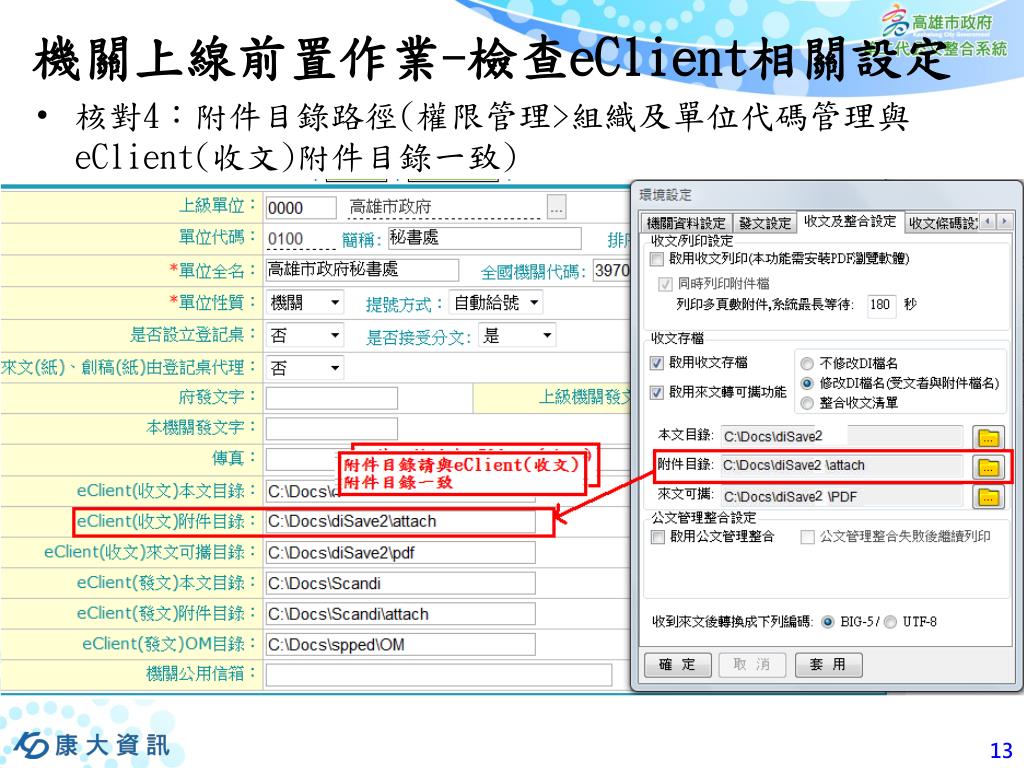This screenshot has width=1024, height=768.
Task: Switch to 發文設定 tab
Action: (765, 223)
